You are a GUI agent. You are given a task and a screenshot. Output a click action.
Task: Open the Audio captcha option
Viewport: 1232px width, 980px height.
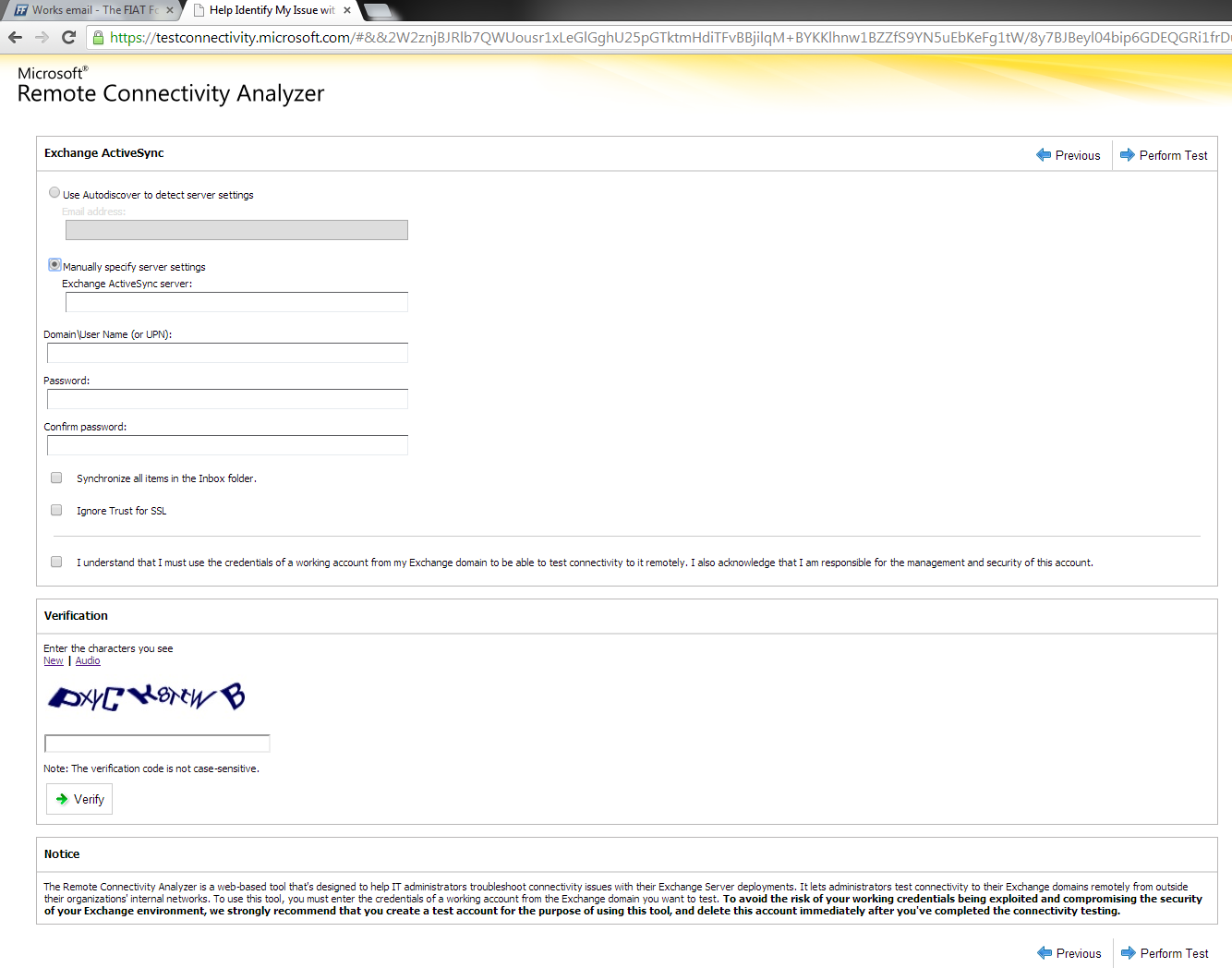point(88,660)
